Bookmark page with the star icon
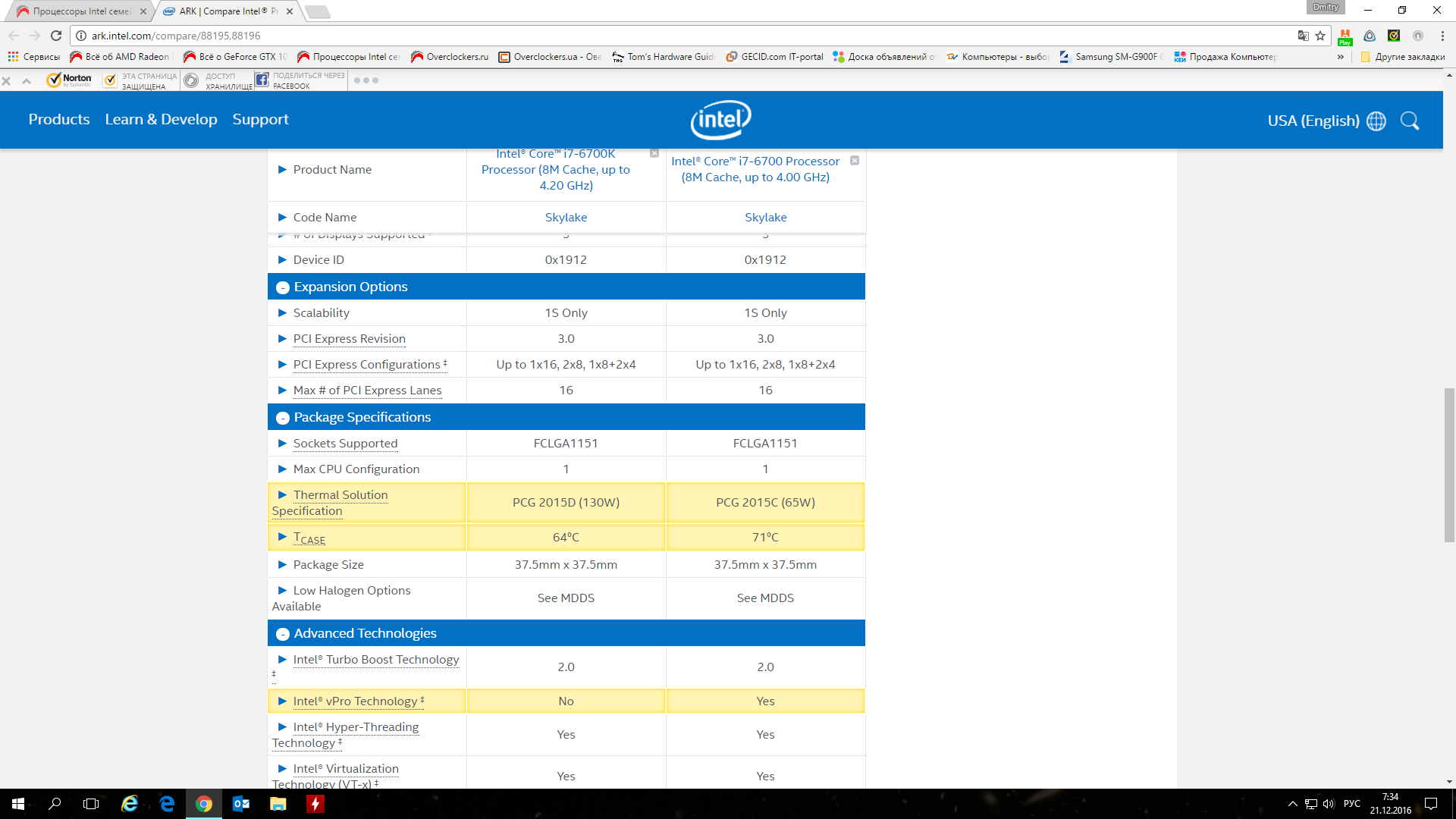Image resolution: width=1456 pixels, height=819 pixels. coord(1320,36)
